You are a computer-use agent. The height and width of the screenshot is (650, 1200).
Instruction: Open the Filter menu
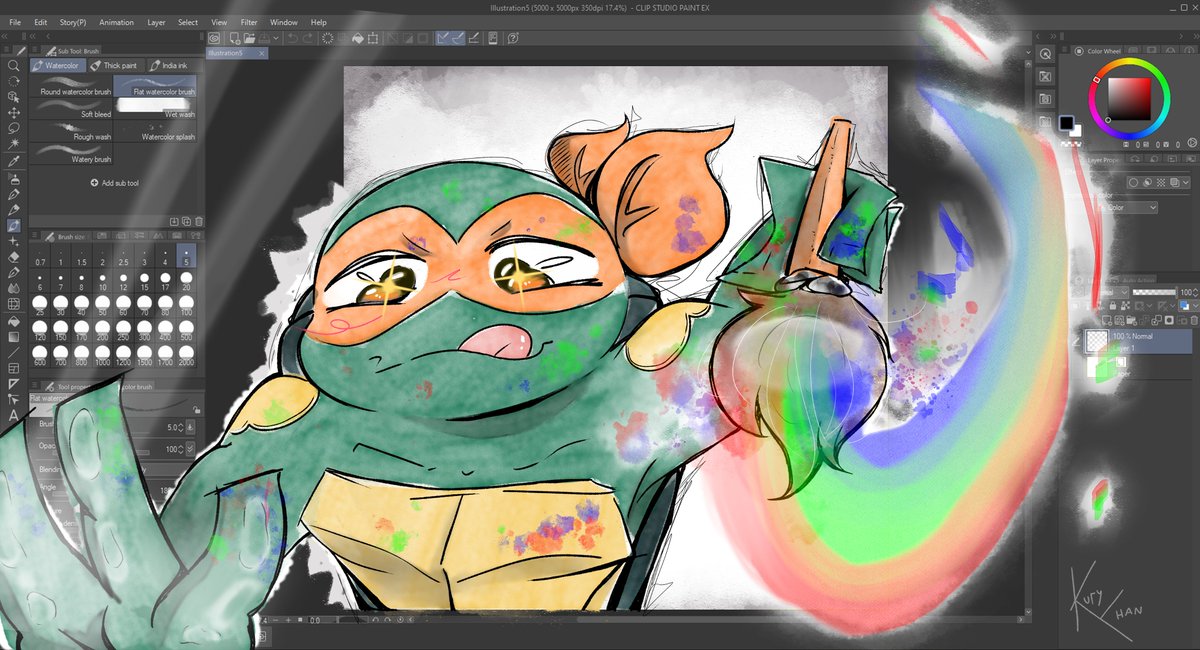248,22
